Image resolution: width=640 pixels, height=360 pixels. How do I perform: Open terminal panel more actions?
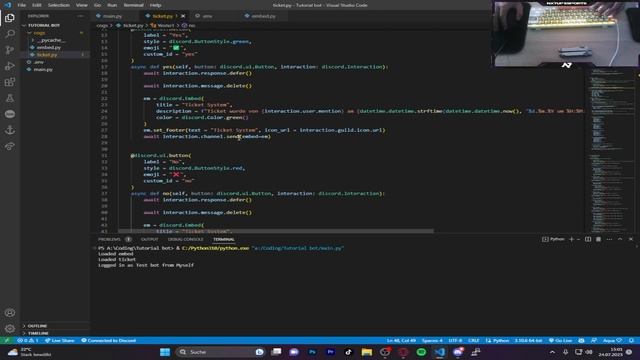pos(609,239)
